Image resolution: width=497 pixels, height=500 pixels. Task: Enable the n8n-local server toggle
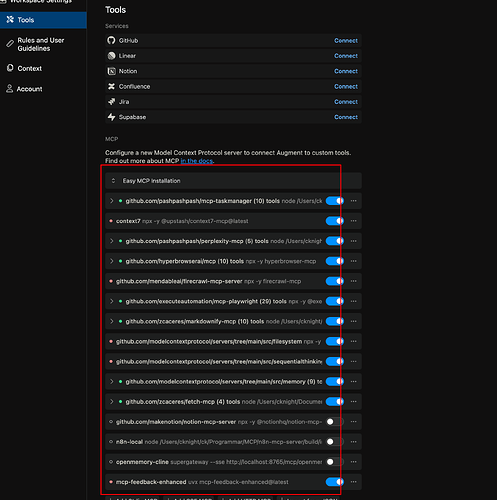335,442
